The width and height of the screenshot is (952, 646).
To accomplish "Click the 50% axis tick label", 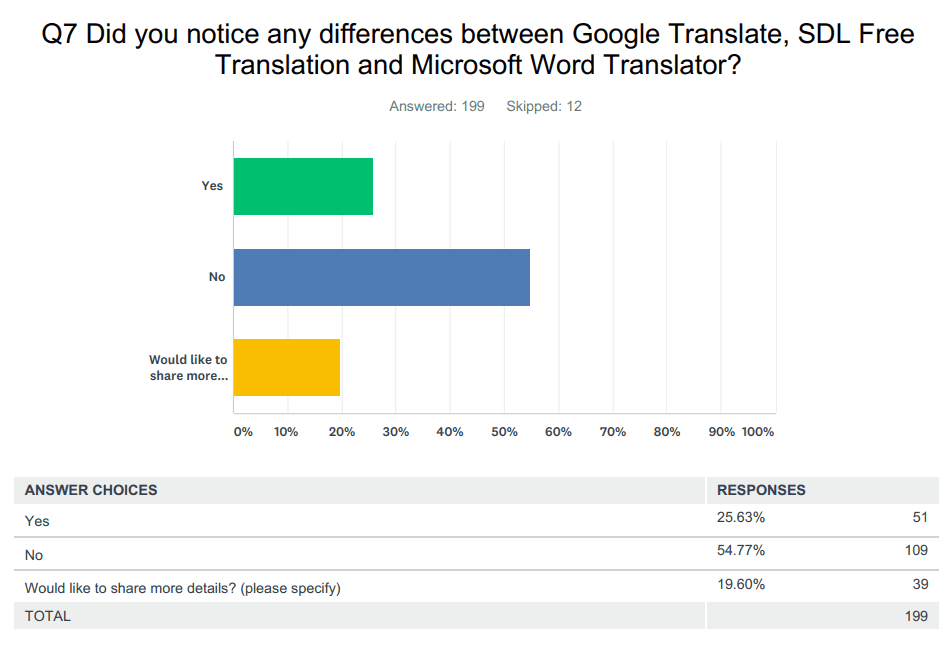I will point(504,432).
